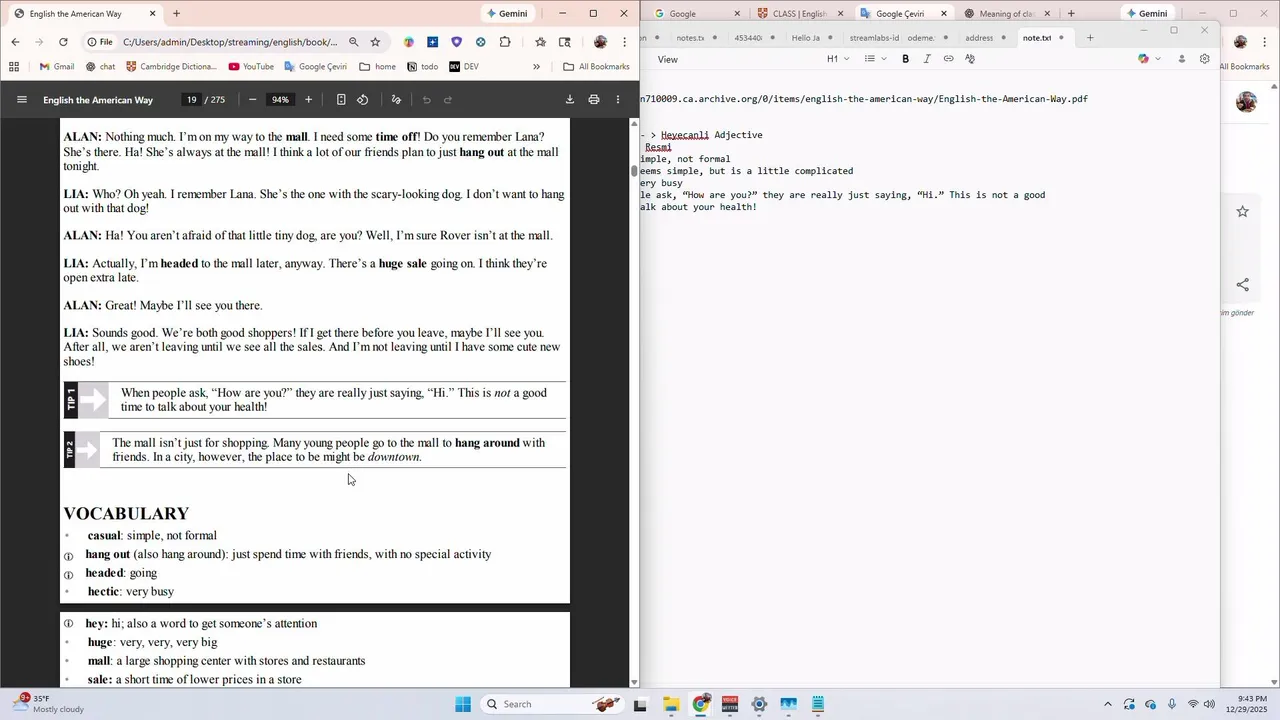This screenshot has height=720, width=1280.
Task: Click the Notepad account icon
Action: [1181, 59]
